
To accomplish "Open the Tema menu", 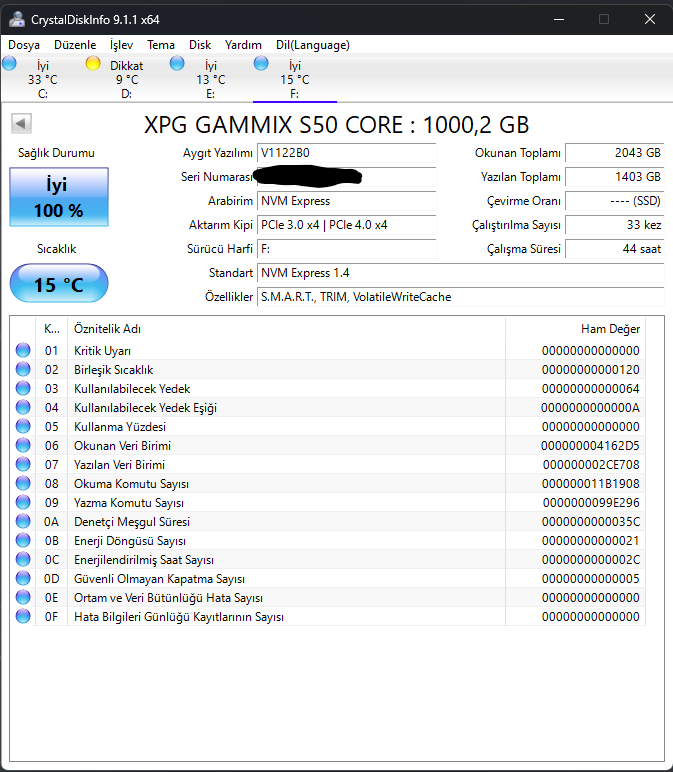I will coord(161,45).
